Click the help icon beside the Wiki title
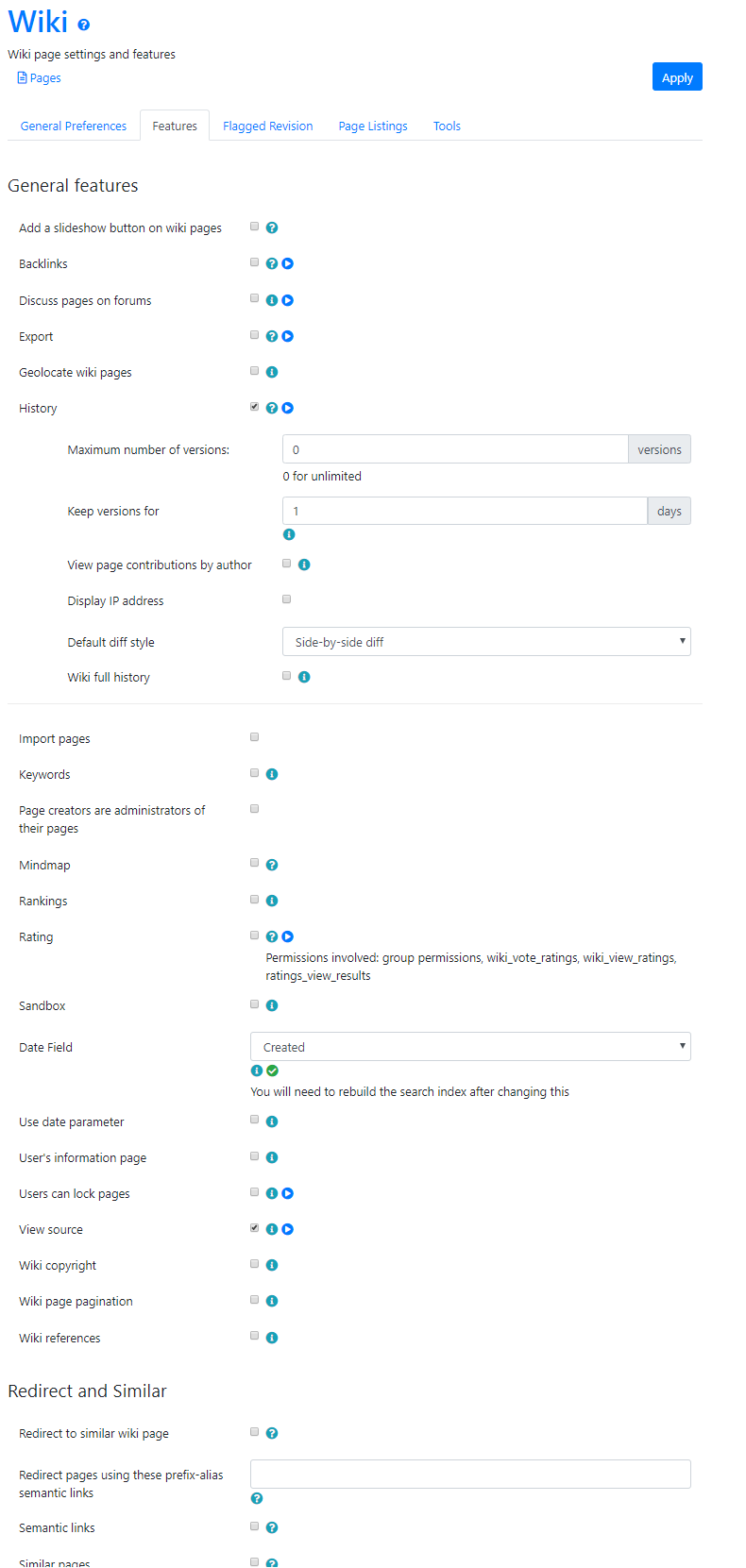Screen dimensions: 746x1568 pos(84,25)
